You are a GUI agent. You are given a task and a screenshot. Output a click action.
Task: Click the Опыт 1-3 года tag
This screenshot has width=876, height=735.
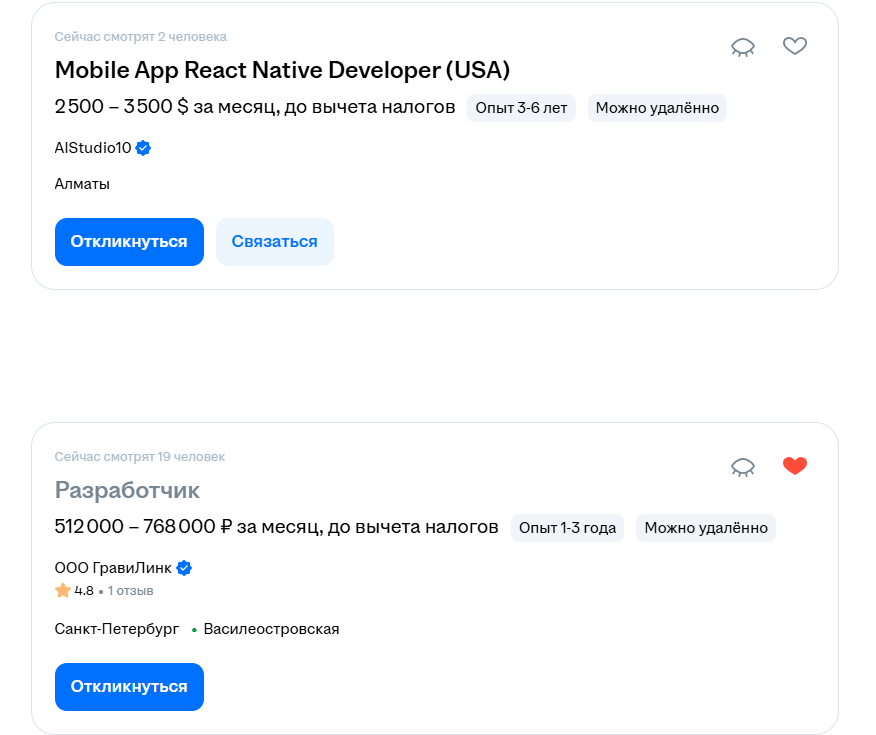tap(567, 528)
